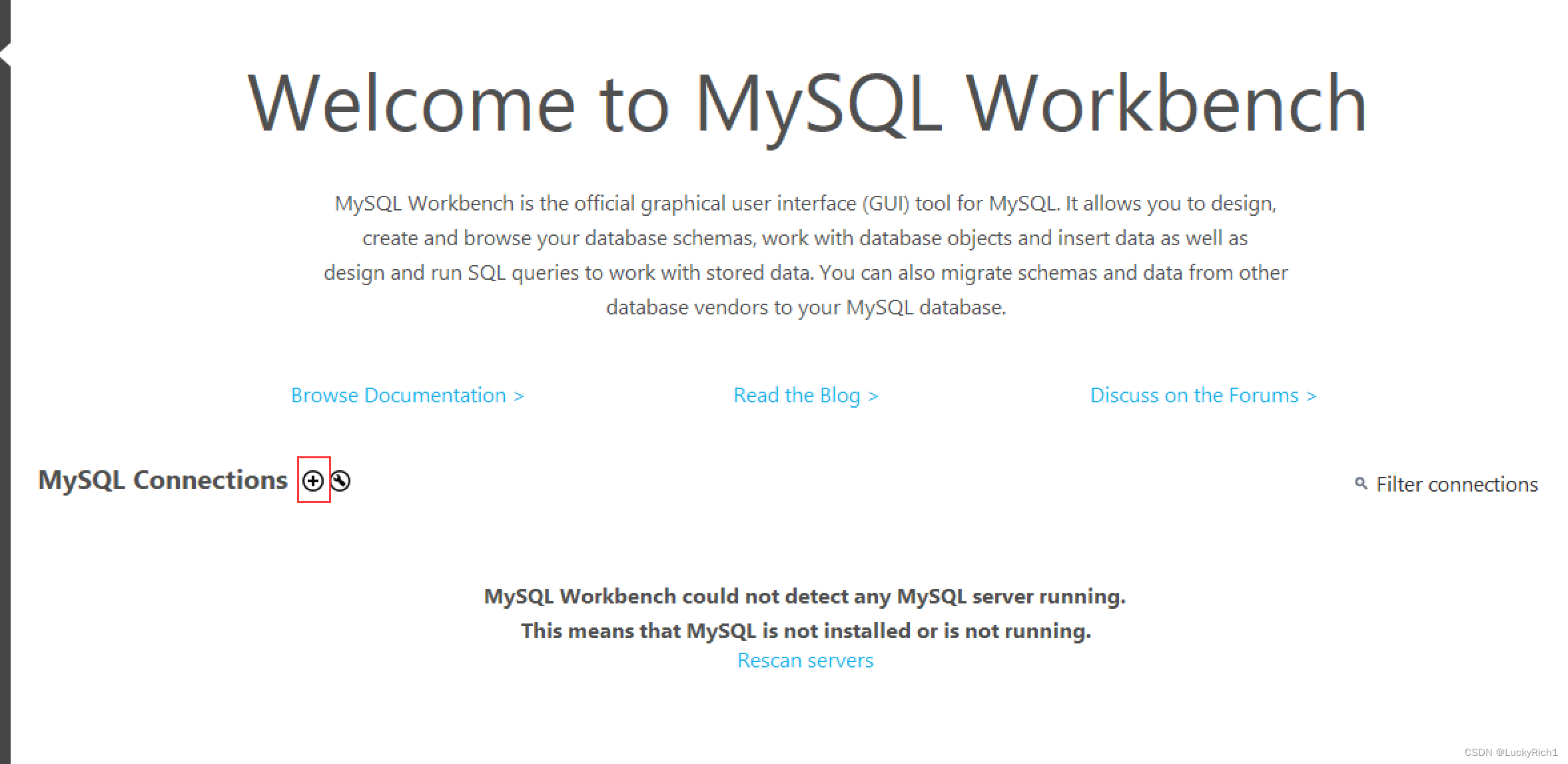Click the arrow after Browse Documentation

(519, 396)
